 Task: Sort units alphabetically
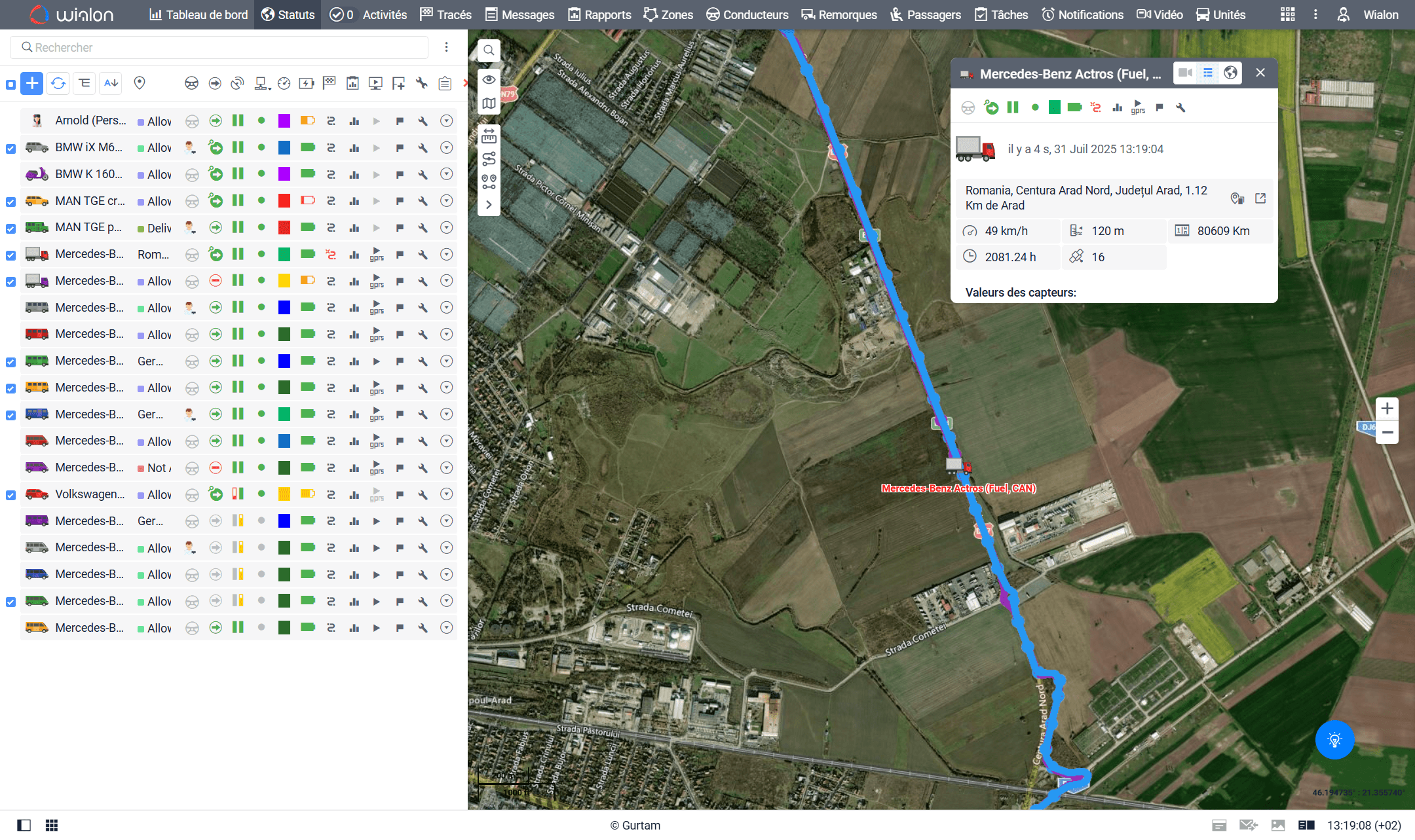click(111, 83)
